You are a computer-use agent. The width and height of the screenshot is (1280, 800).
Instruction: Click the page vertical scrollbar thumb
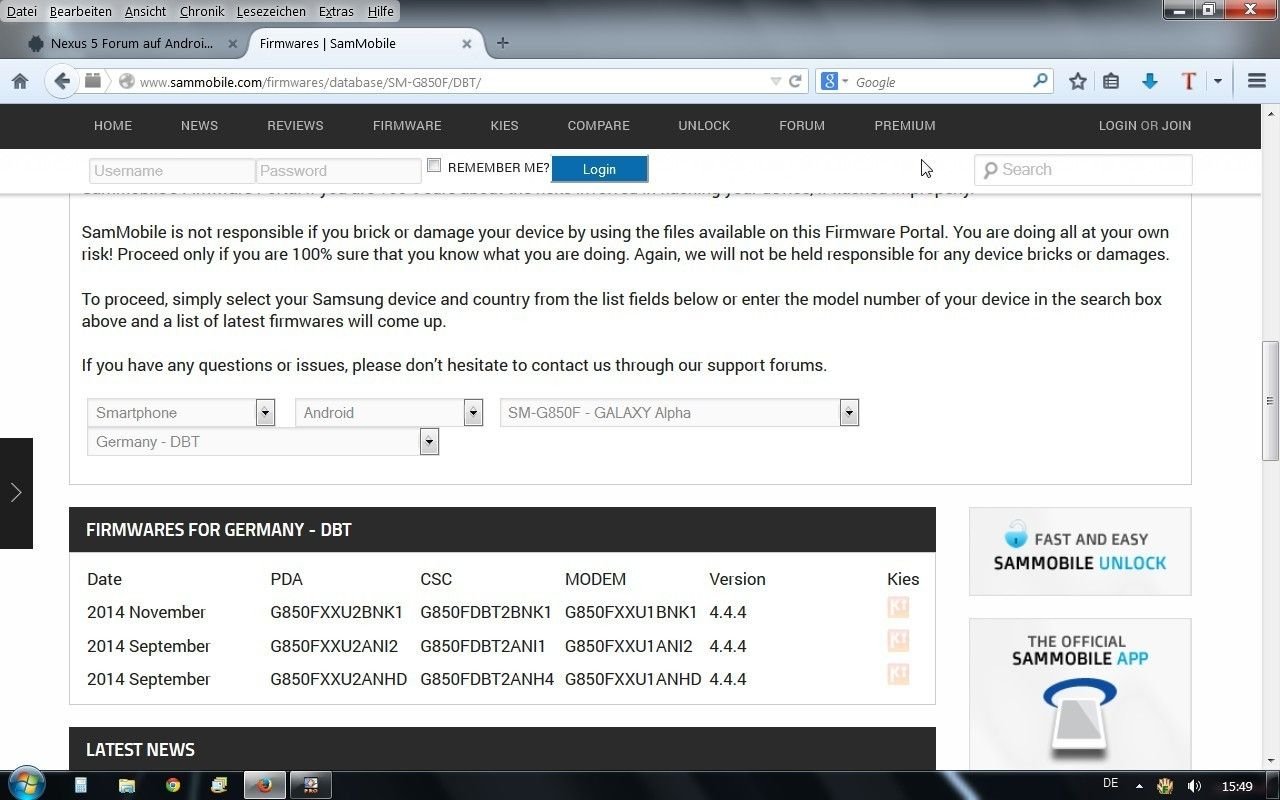(1270, 400)
